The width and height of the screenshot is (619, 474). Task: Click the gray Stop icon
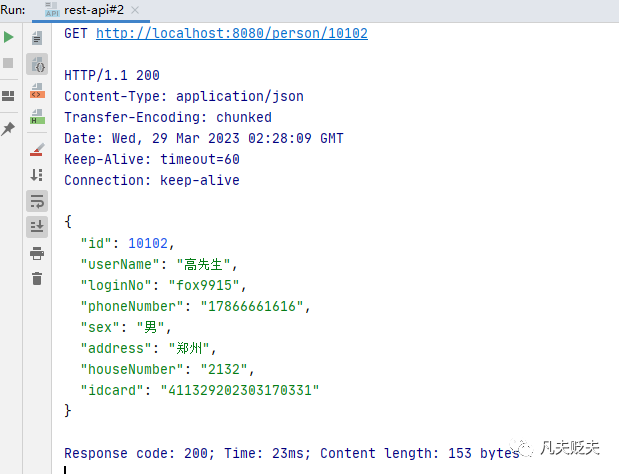click(x=8, y=63)
